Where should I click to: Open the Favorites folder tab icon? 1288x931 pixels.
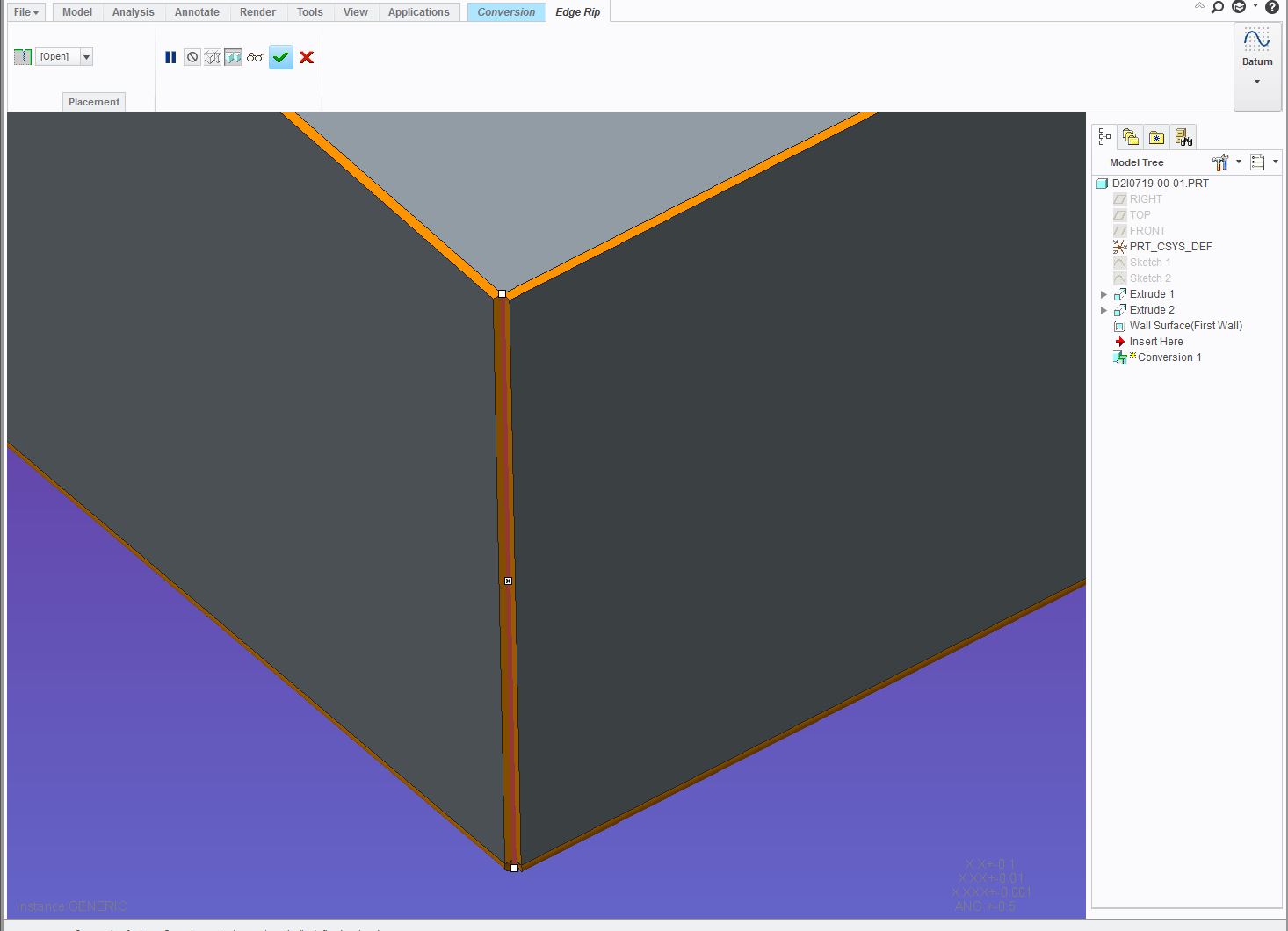[x=1156, y=137]
